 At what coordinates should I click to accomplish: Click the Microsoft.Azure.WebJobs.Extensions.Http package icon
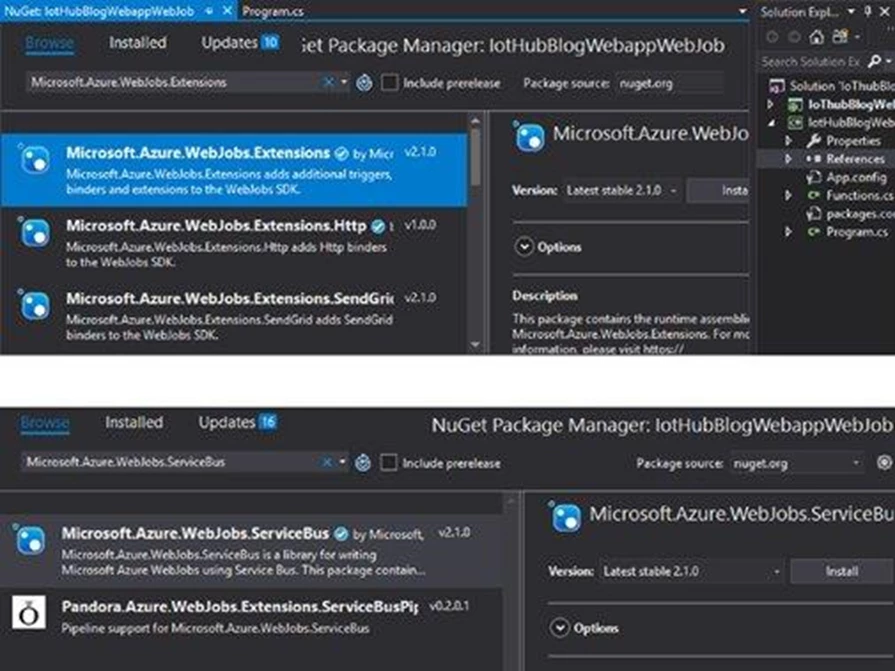pos(34,233)
